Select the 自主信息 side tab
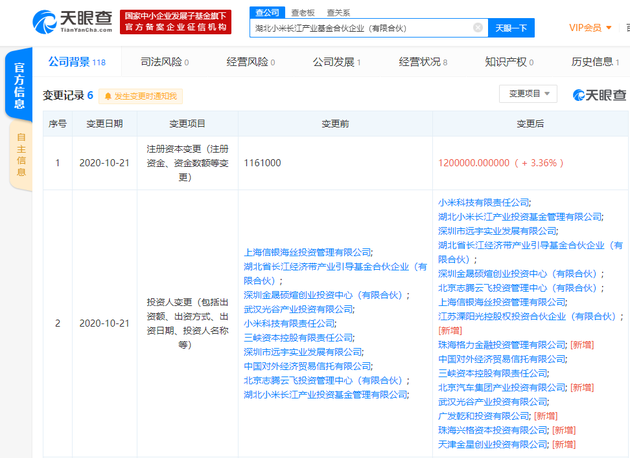Screen dimensions: 630x458 pos(21,155)
